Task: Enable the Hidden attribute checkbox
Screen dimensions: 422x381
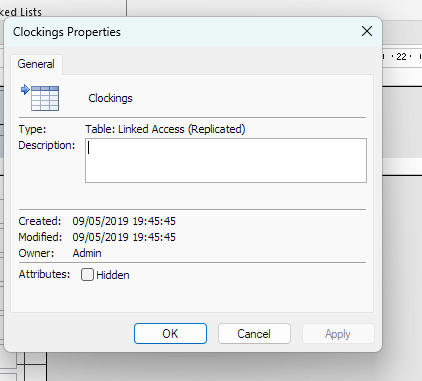Action: point(87,275)
